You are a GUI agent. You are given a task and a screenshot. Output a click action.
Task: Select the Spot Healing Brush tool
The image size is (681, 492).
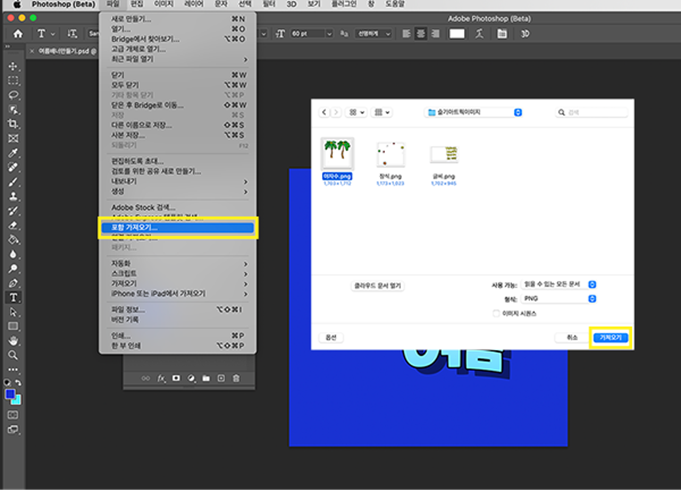[x=13, y=167]
